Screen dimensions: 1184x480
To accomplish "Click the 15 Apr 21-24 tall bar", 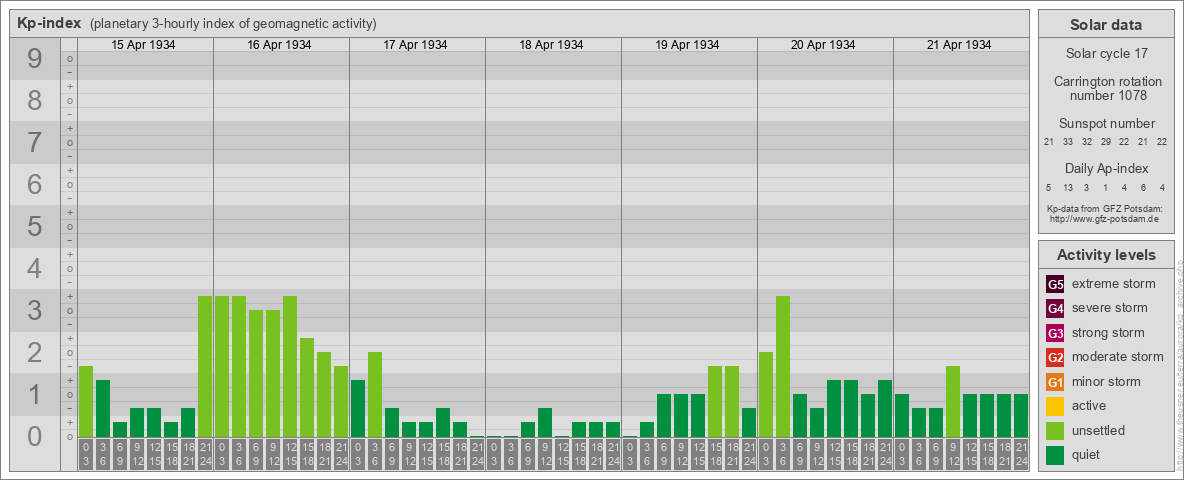I will [205, 366].
